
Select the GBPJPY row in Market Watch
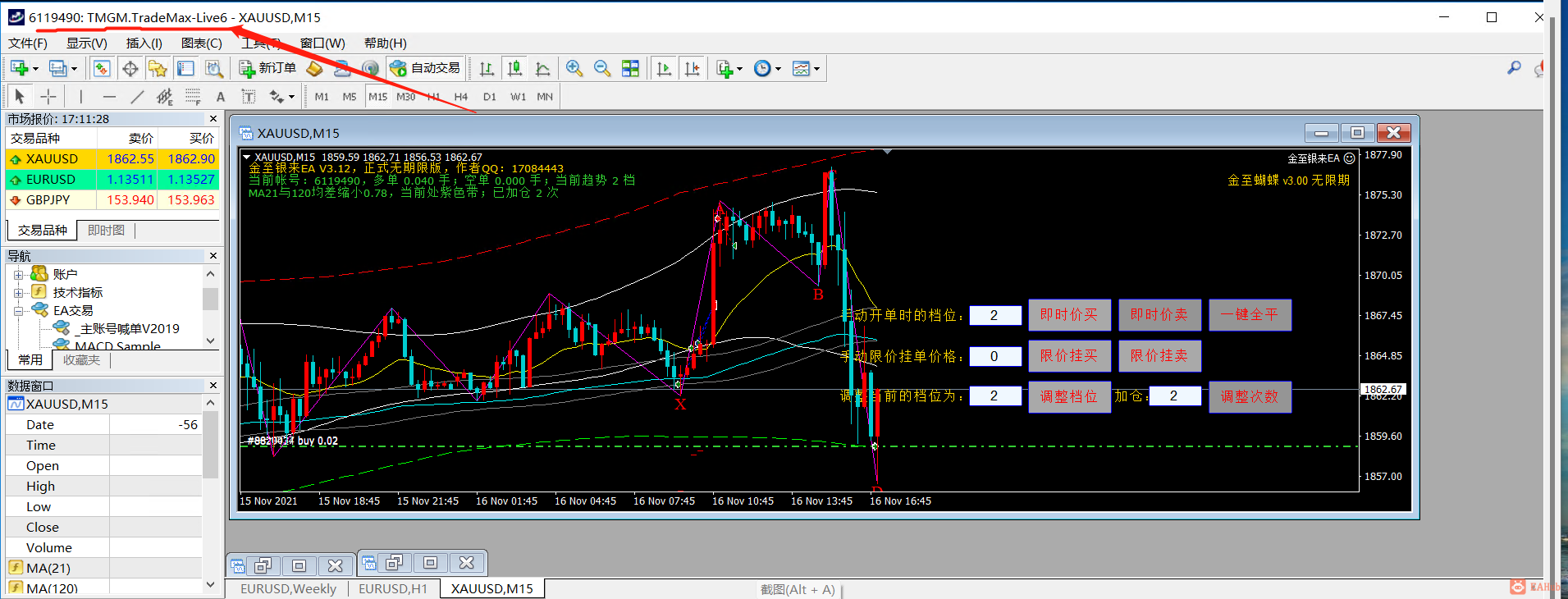pyautogui.click(x=112, y=200)
